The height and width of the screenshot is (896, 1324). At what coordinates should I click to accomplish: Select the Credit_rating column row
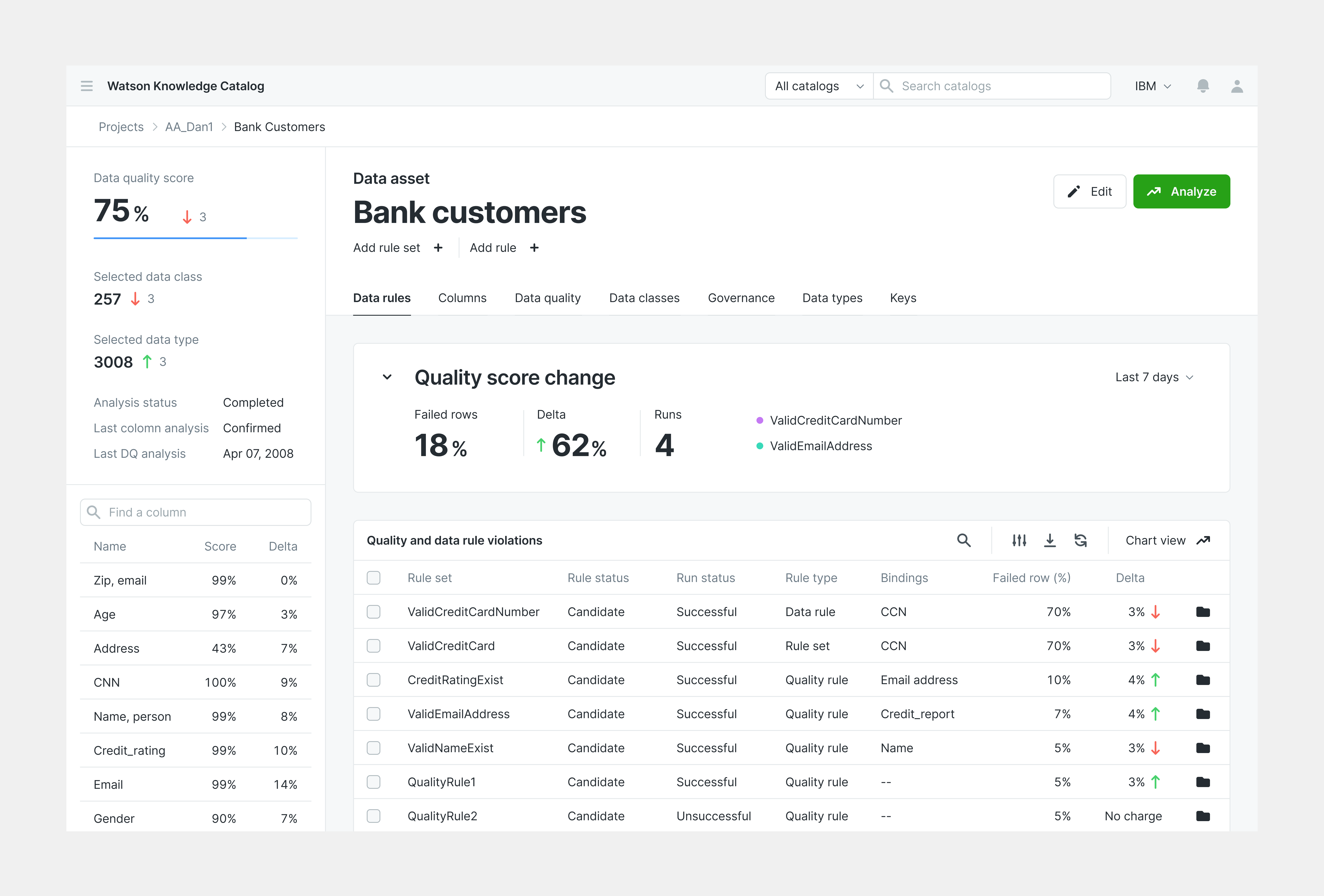pos(195,750)
